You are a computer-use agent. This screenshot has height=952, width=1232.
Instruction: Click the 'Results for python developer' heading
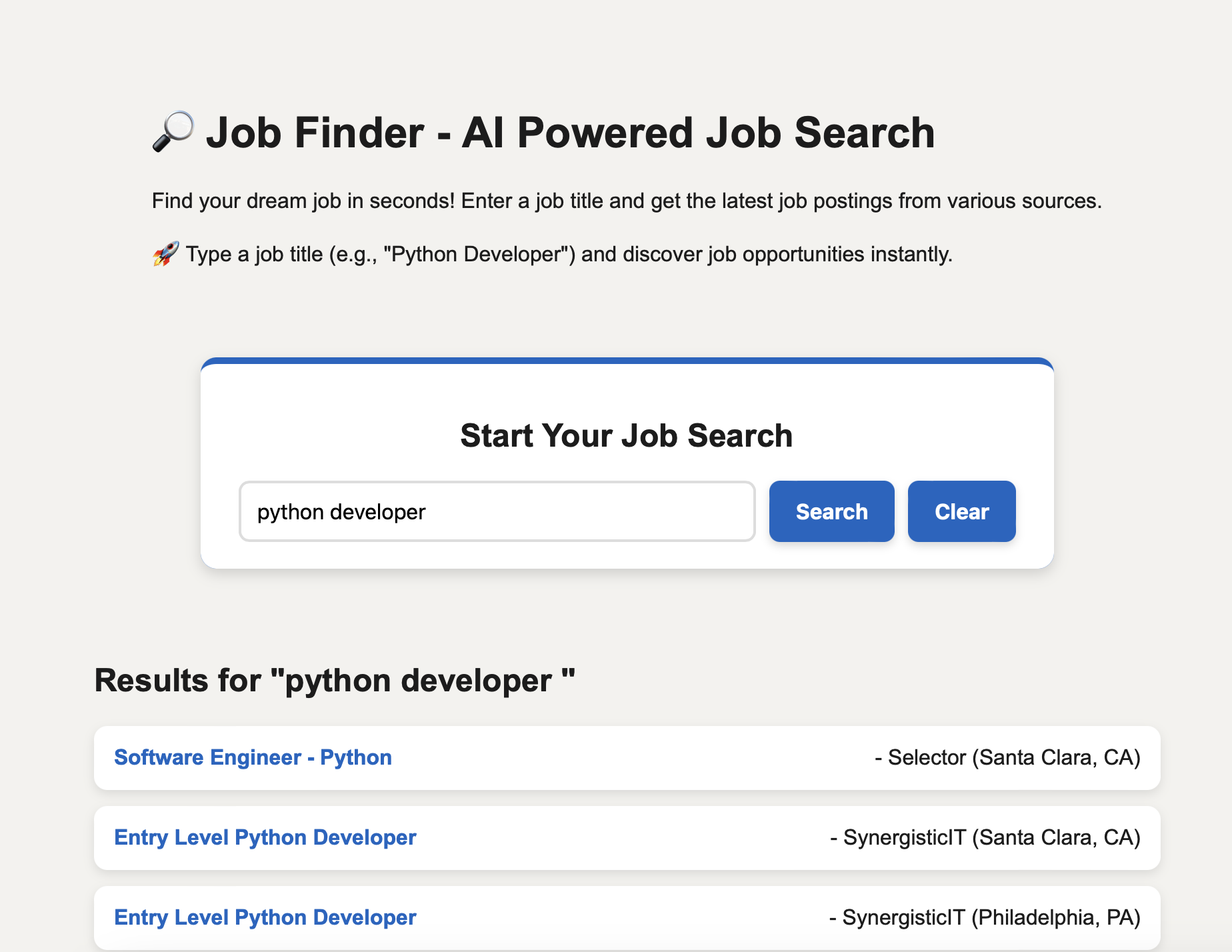pos(335,680)
